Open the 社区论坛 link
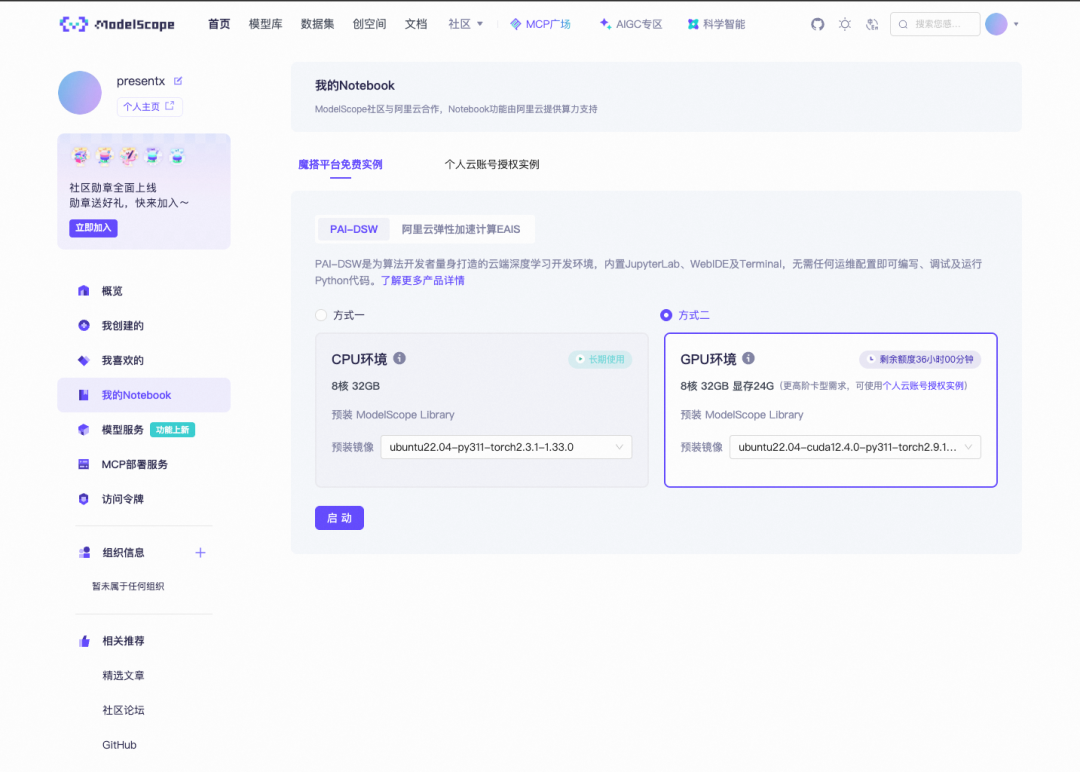Image resolution: width=1080 pixels, height=772 pixels. 123,710
